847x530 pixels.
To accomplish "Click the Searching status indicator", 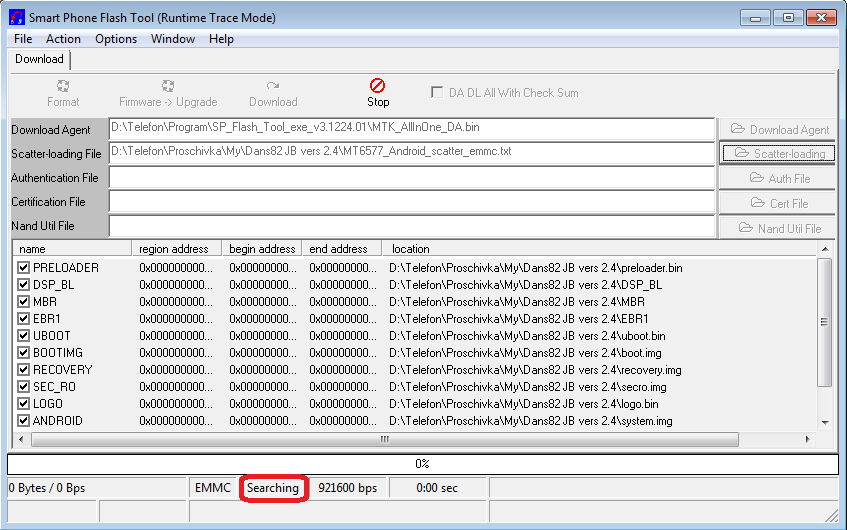I will point(273,488).
